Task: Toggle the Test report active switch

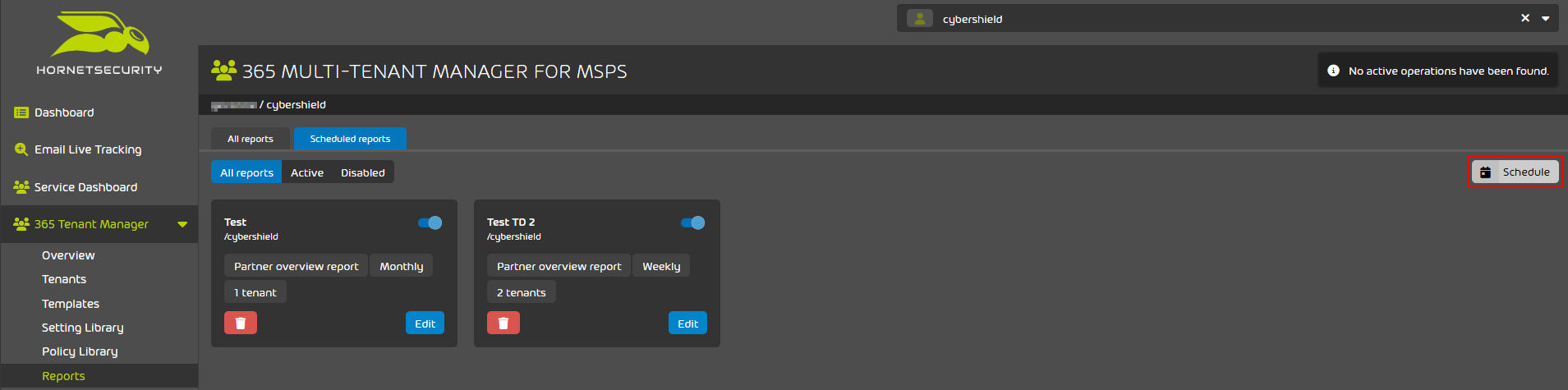Action: [430, 223]
